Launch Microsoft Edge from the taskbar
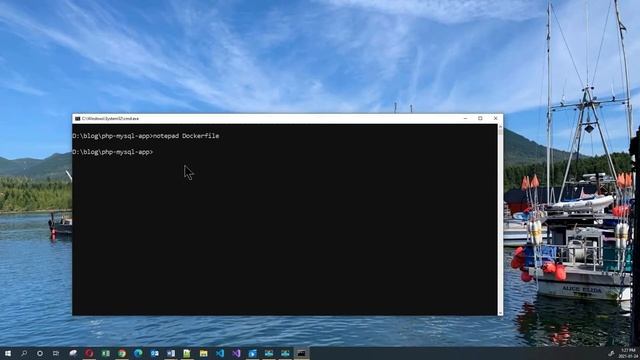Viewport: 640px width, 360px height. tap(138, 353)
